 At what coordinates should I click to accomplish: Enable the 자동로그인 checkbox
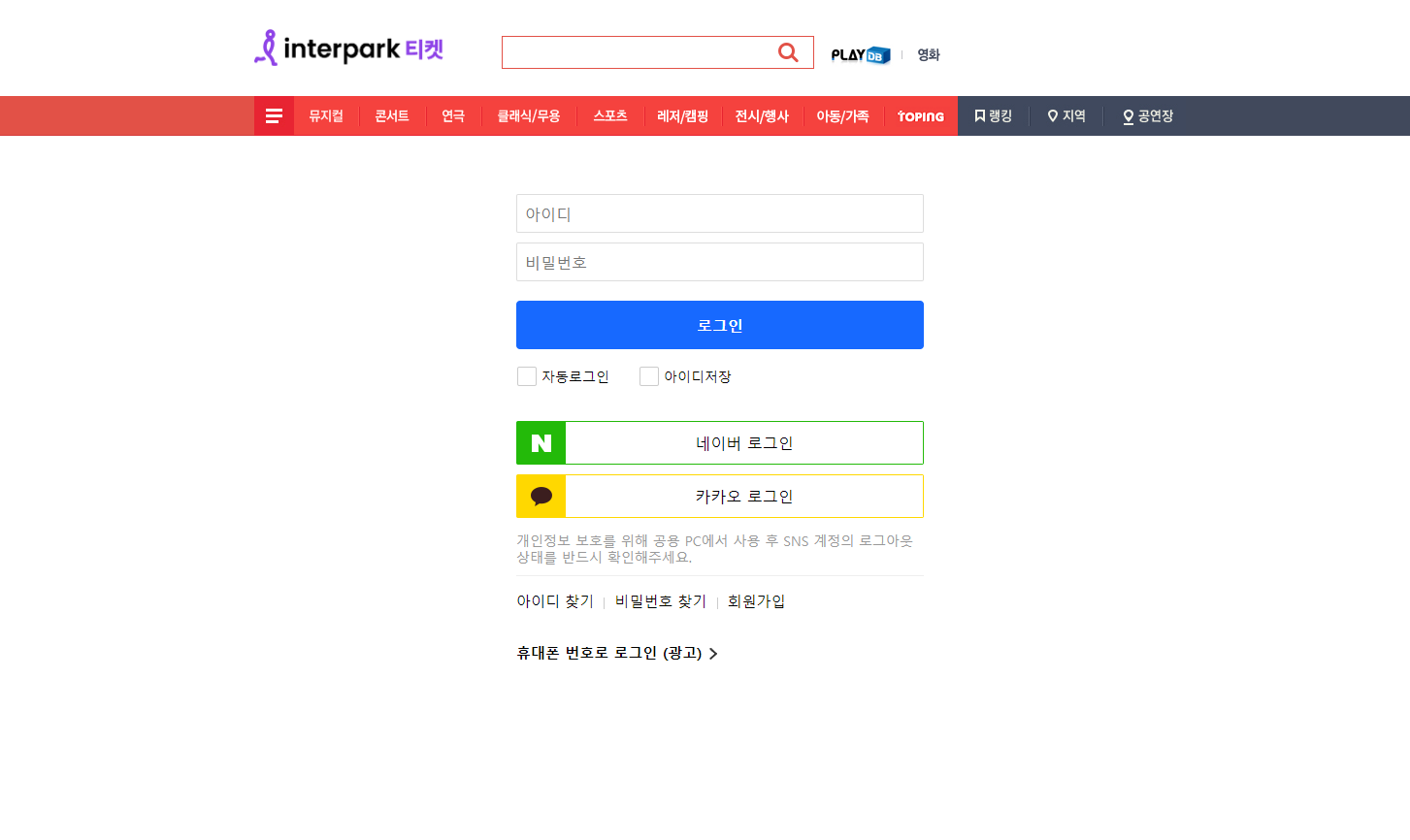click(527, 376)
